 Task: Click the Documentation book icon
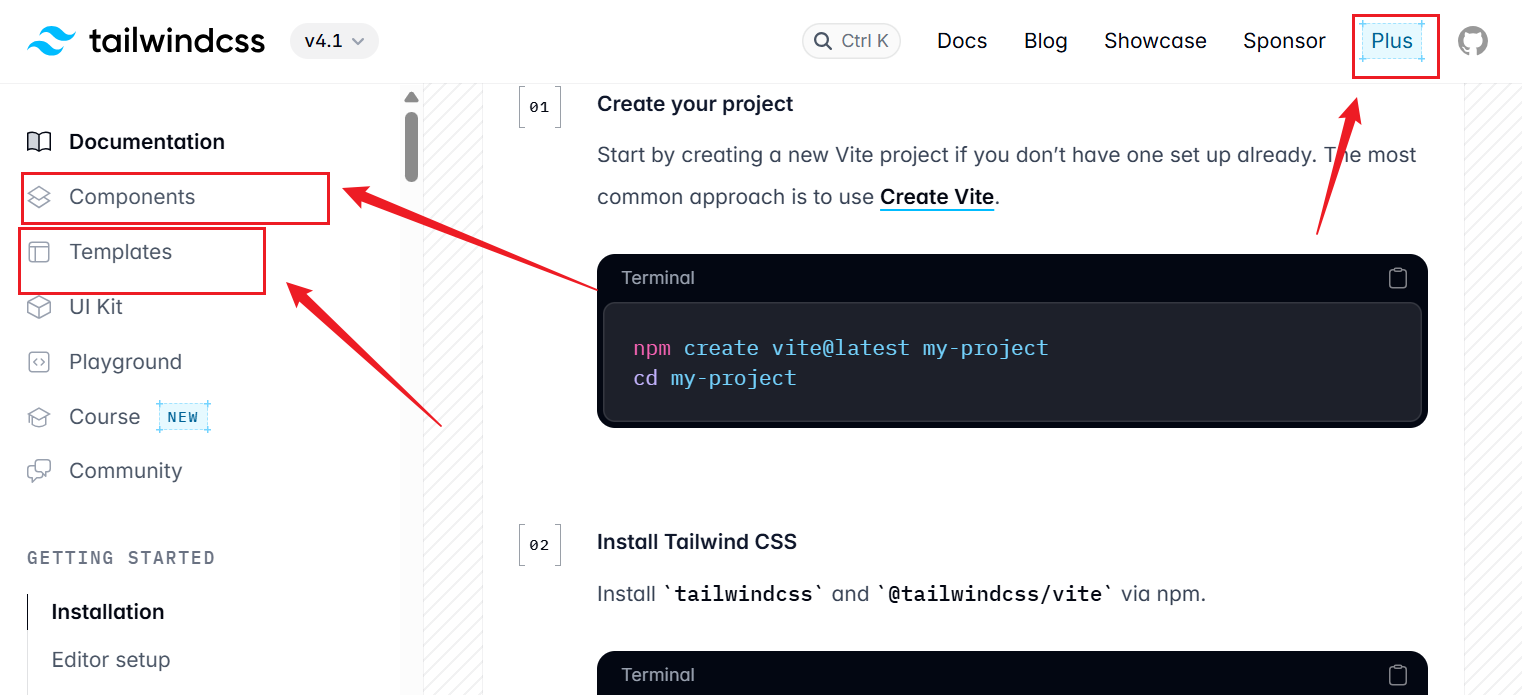[x=39, y=142]
